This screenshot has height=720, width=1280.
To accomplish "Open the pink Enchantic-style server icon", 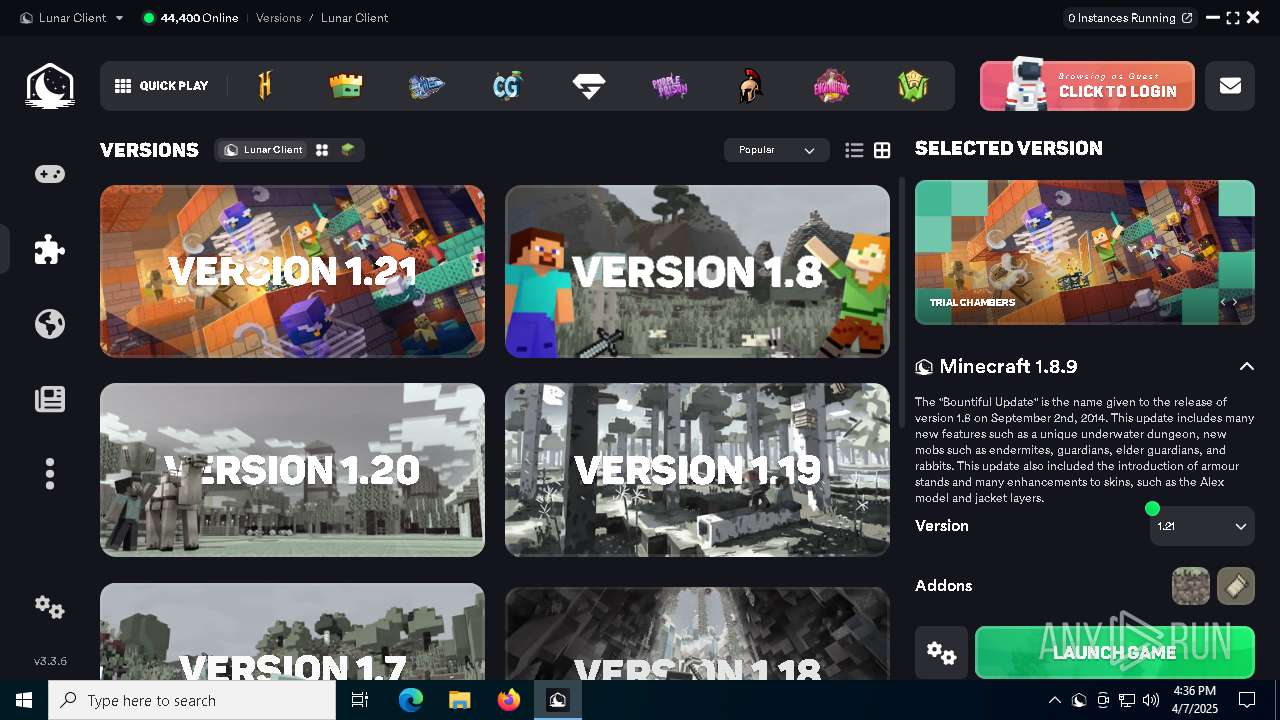I will coord(832,86).
